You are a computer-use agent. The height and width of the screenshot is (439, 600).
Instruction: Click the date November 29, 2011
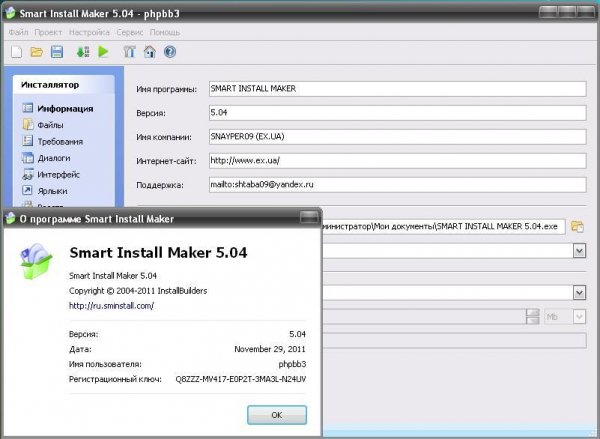(270, 349)
